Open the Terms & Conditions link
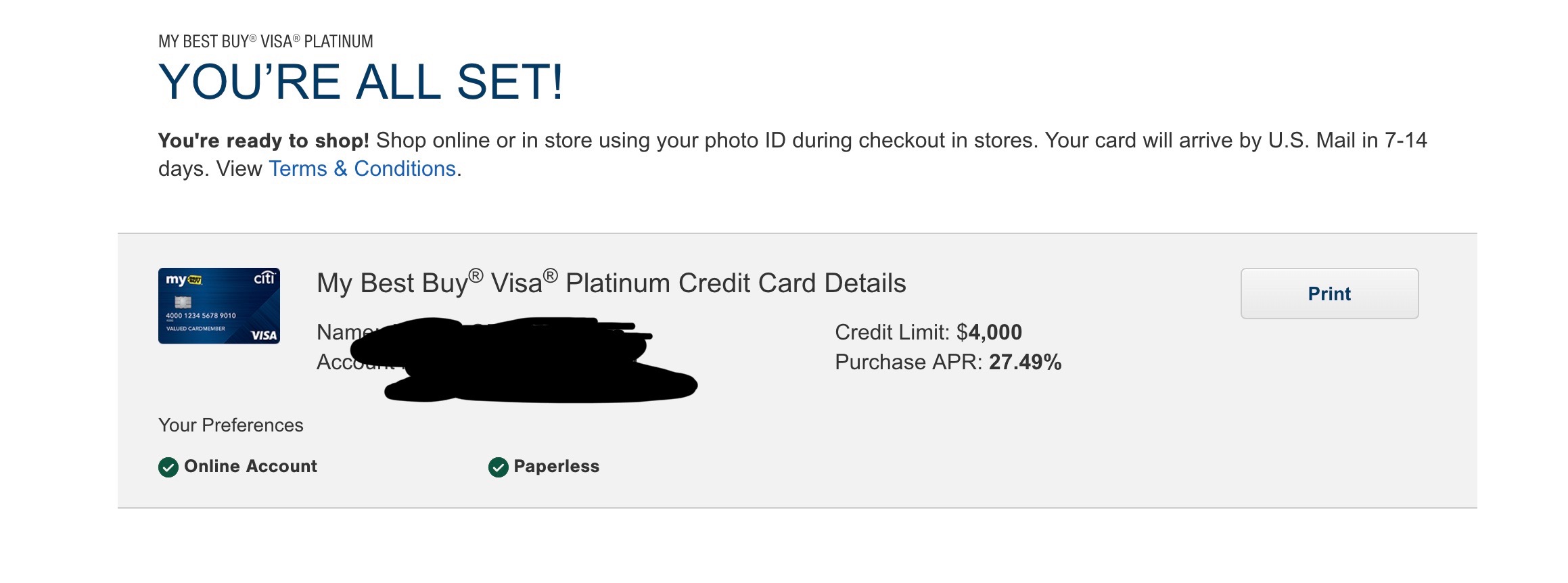Image resolution: width=1568 pixels, height=583 pixels. [362, 168]
